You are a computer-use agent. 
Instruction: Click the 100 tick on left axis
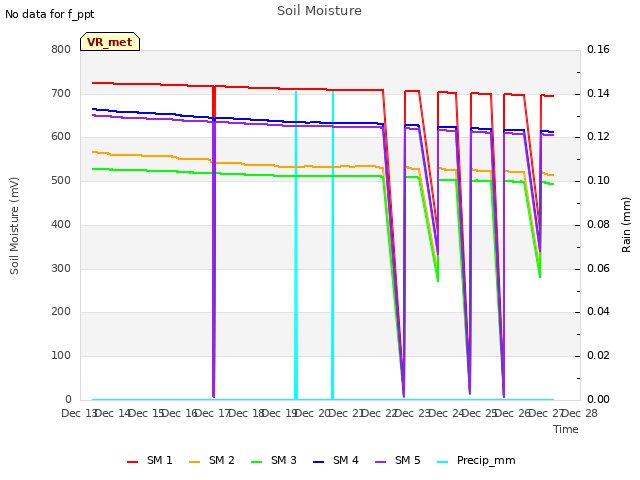tap(61, 356)
